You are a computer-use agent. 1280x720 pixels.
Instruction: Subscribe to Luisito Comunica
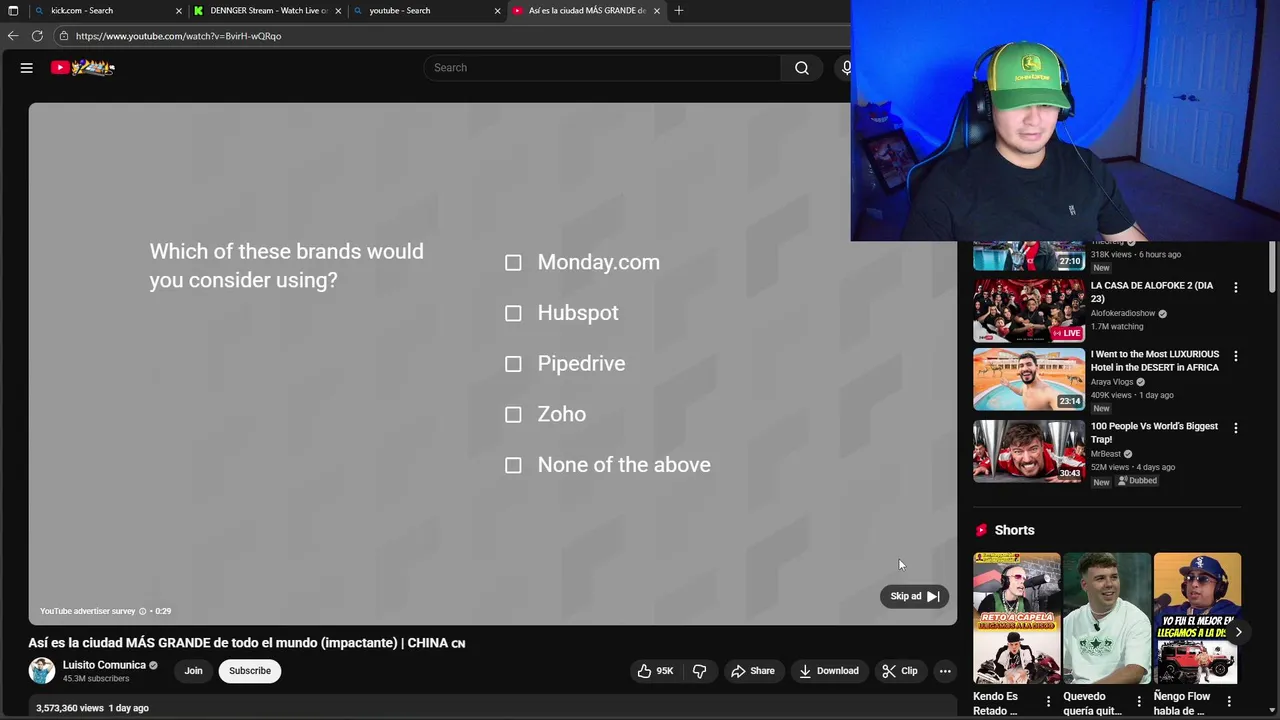[250, 671]
